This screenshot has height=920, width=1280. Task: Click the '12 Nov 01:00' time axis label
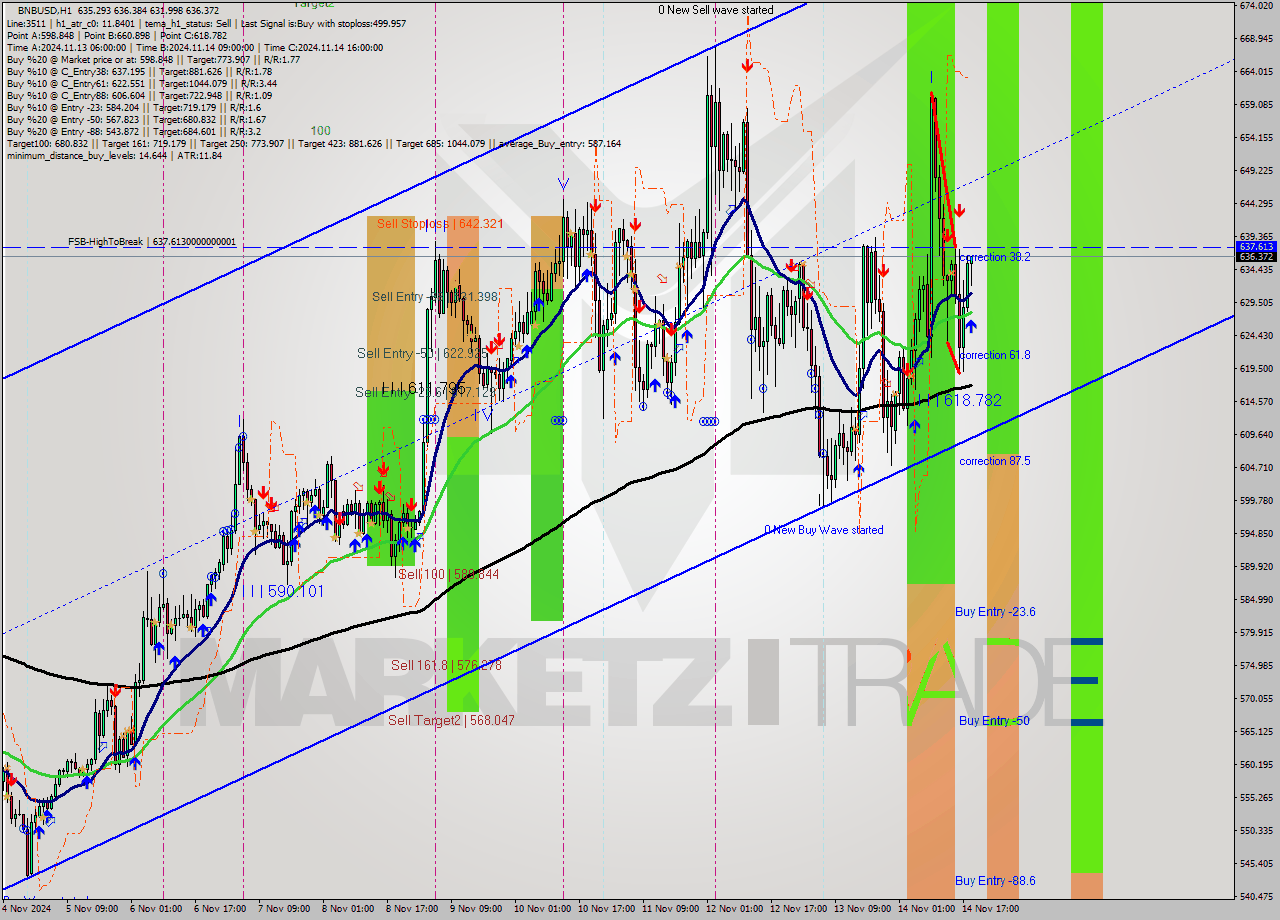tap(734, 910)
